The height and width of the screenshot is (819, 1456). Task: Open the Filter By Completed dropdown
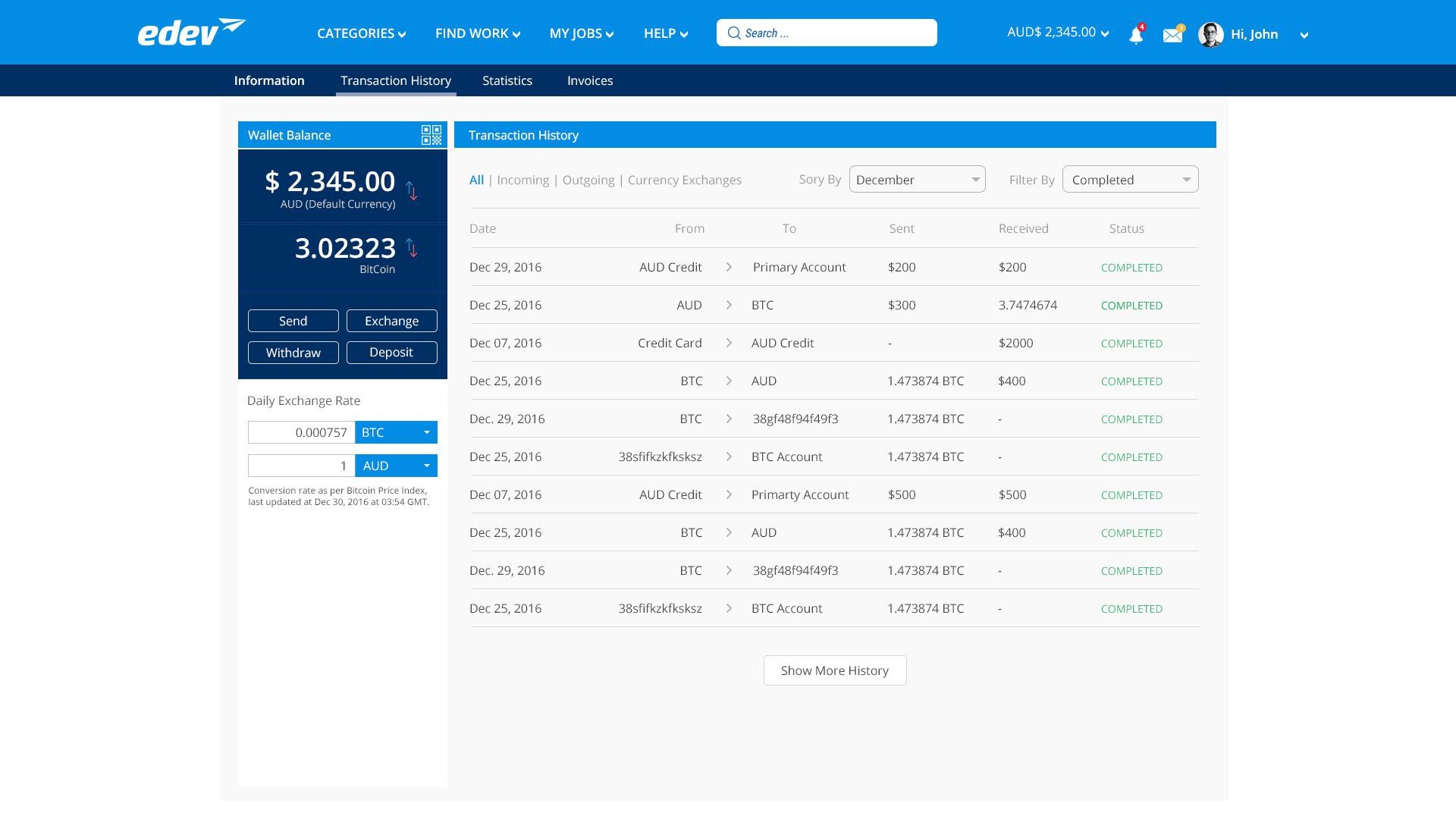pyautogui.click(x=1130, y=180)
